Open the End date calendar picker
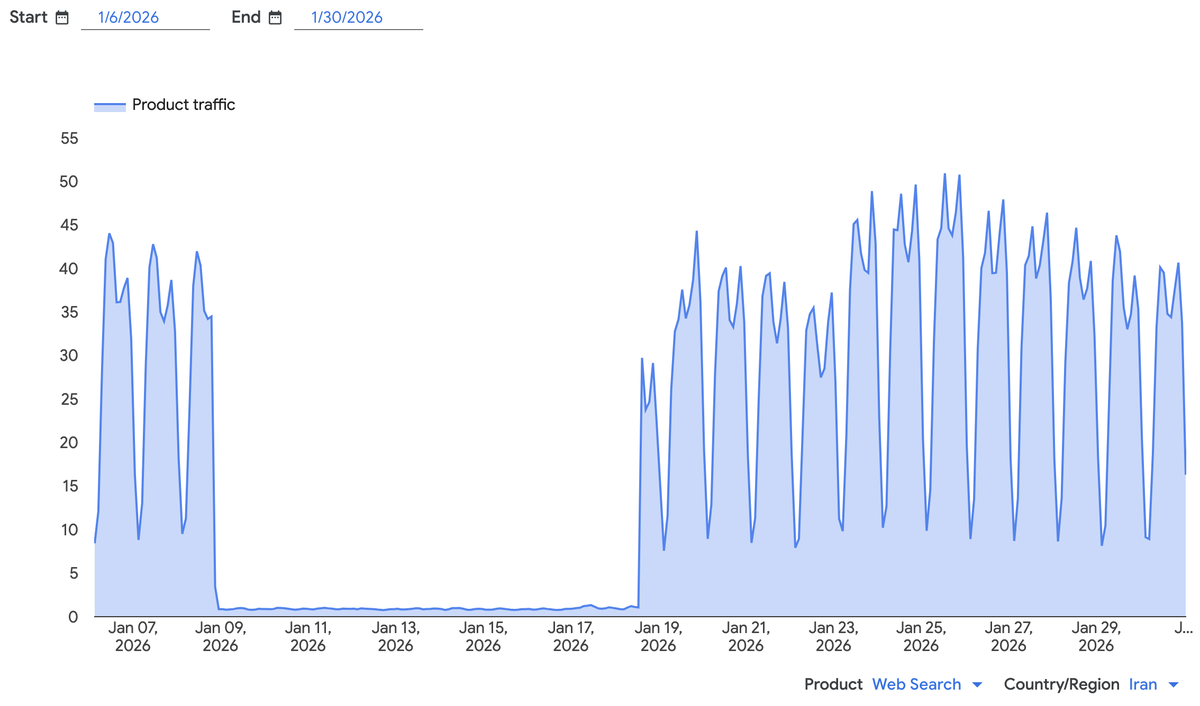 pyautogui.click(x=277, y=16)
